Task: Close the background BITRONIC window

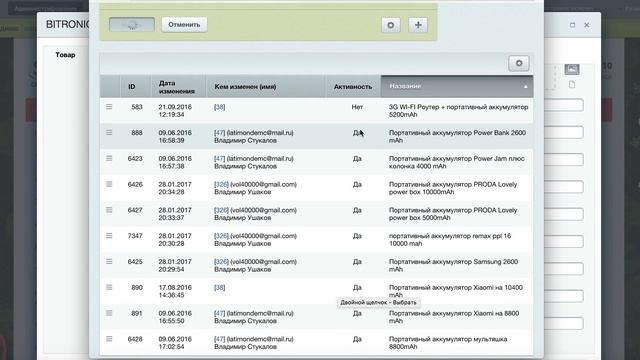Action: 587,25
